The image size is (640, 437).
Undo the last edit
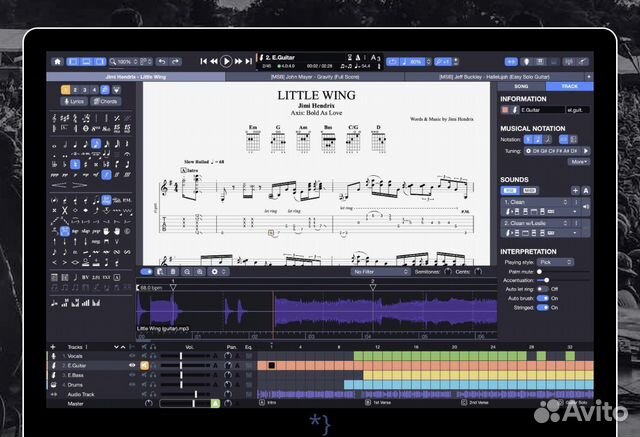162,62
